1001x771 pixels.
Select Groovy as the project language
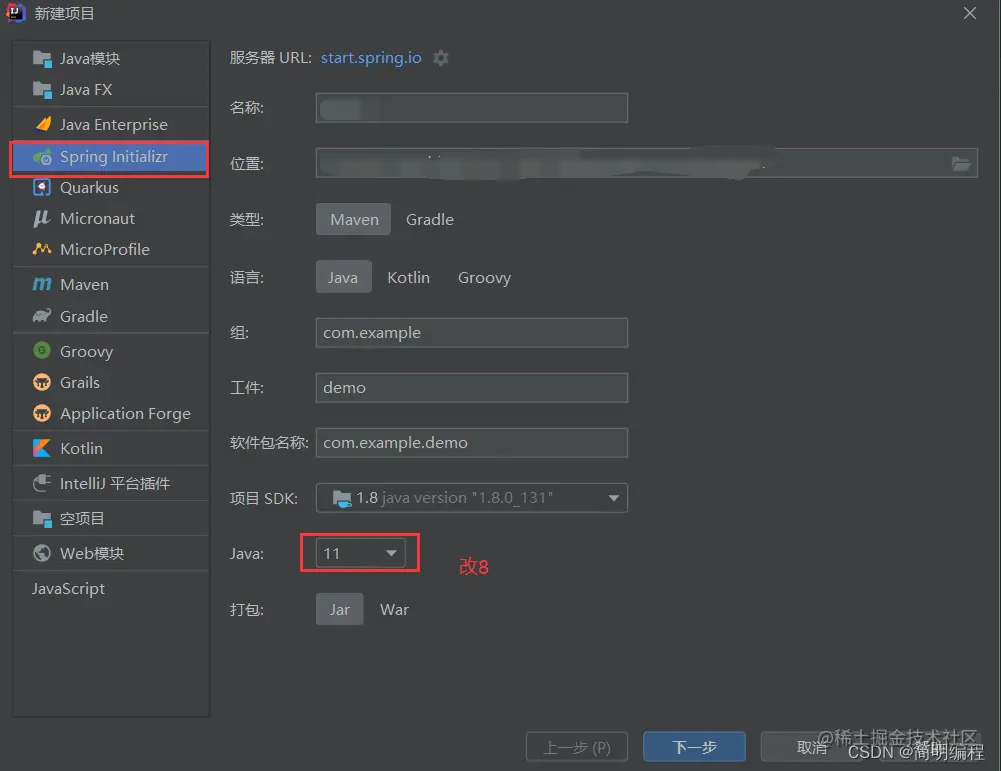(483, 277)
